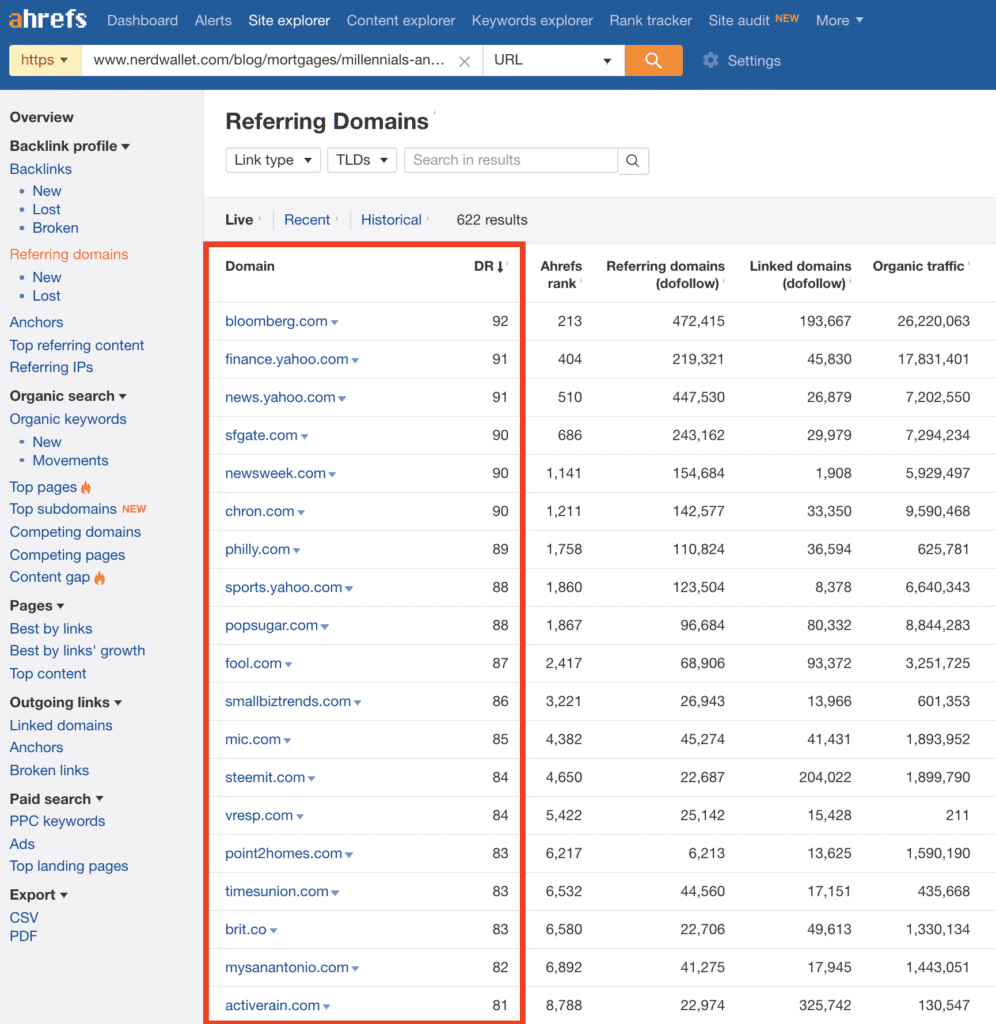
Task: Open the bloomberg.com domain dropdown arrow
Action: (335, 322)
